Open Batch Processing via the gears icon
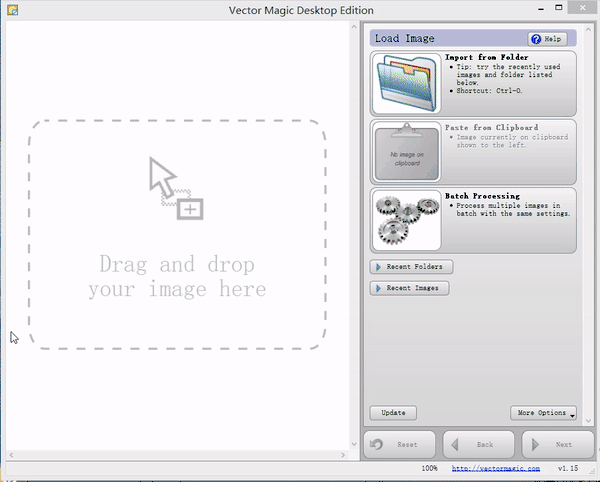 tap(406, 220)
